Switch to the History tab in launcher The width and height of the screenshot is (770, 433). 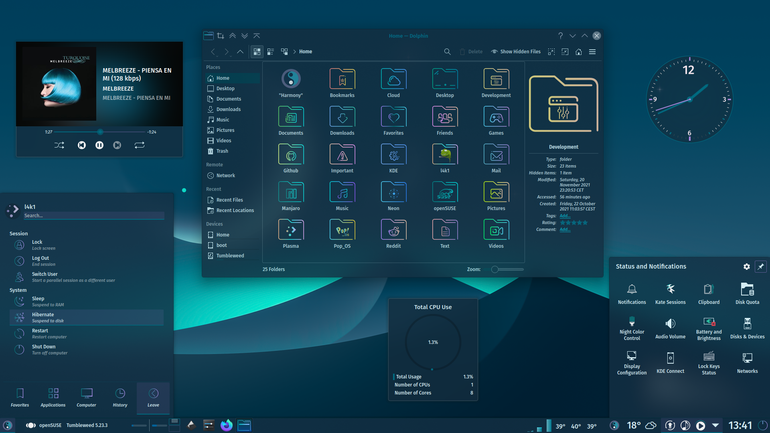tap(120, 397)
